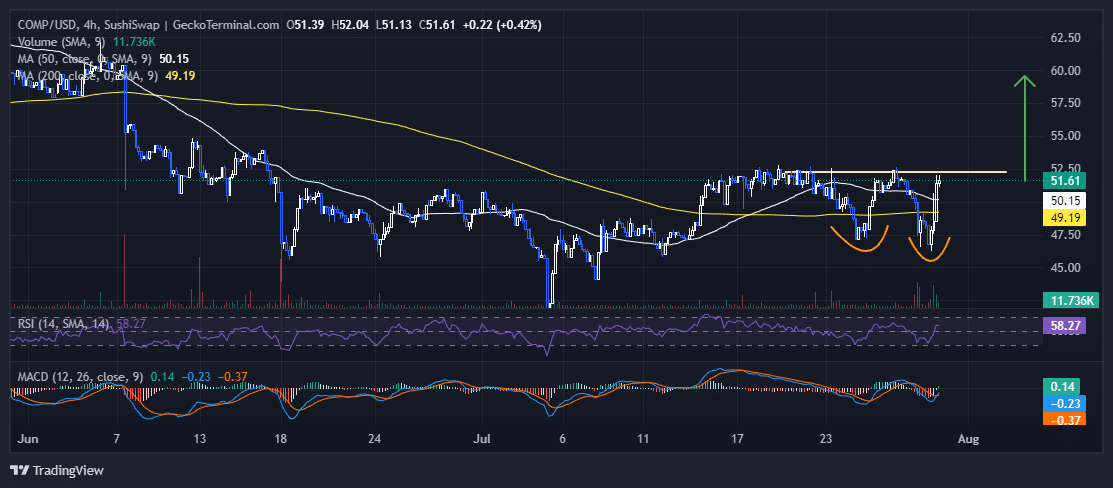Image resolution: width=1113 pixels, height=488 pixels.
Task: Select the right orange arc drawing
Action: pos(929,253)
